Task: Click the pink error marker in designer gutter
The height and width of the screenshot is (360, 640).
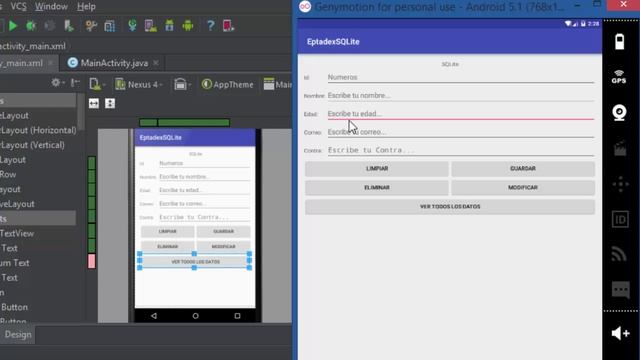Action: point(91,261)
